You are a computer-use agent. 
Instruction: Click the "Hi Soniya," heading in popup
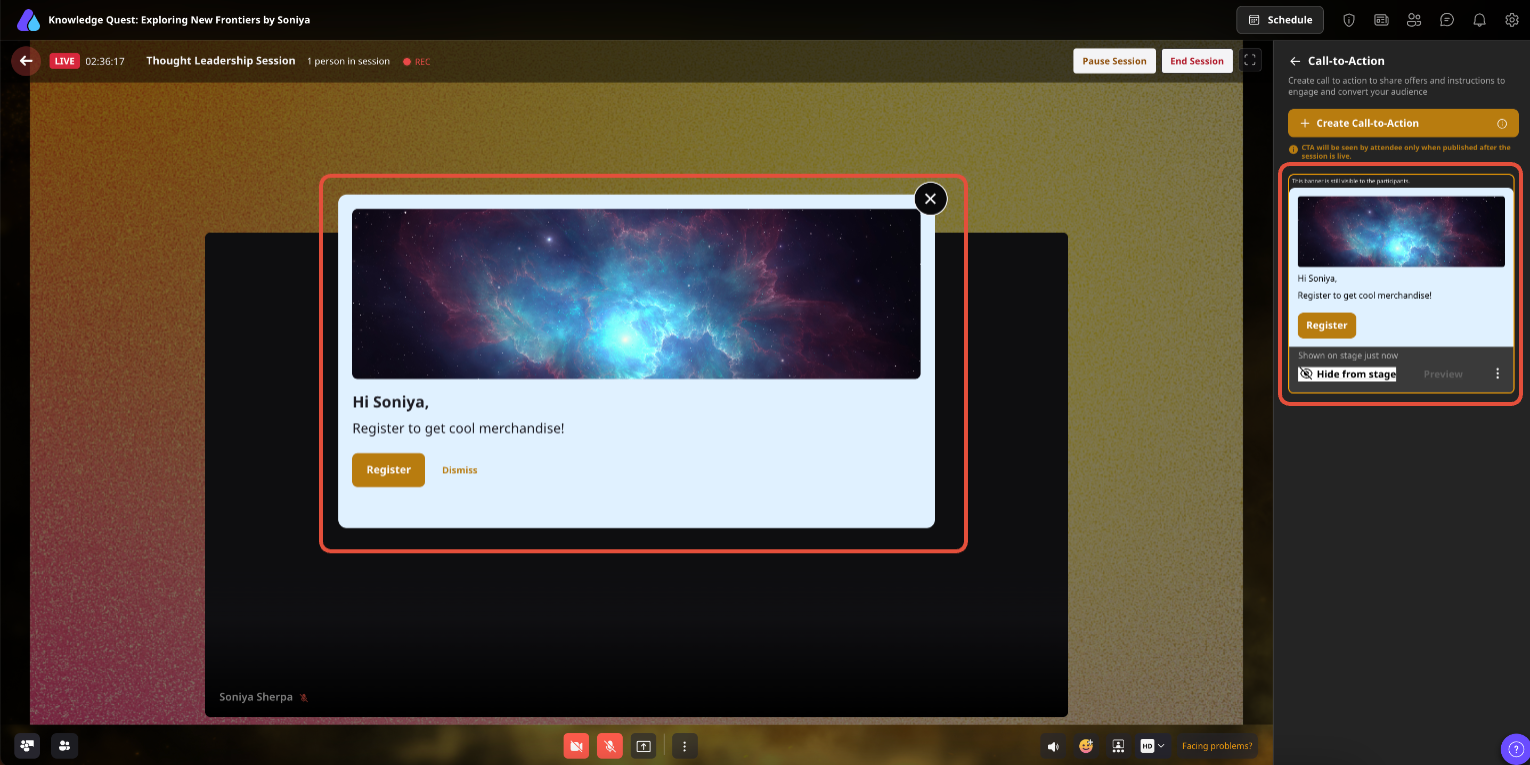pyautogui.click(x=391, y=402)
